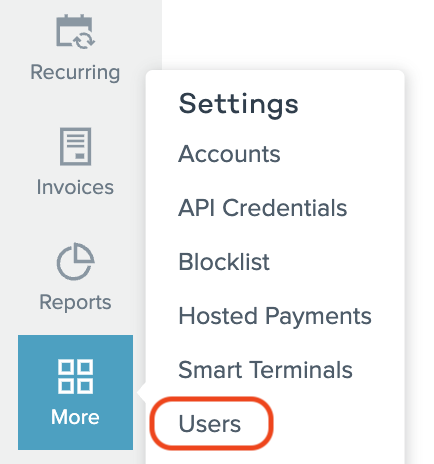Click the white More text label
Viewport: 434px width, 464px height.
click(x=75, y=417)
